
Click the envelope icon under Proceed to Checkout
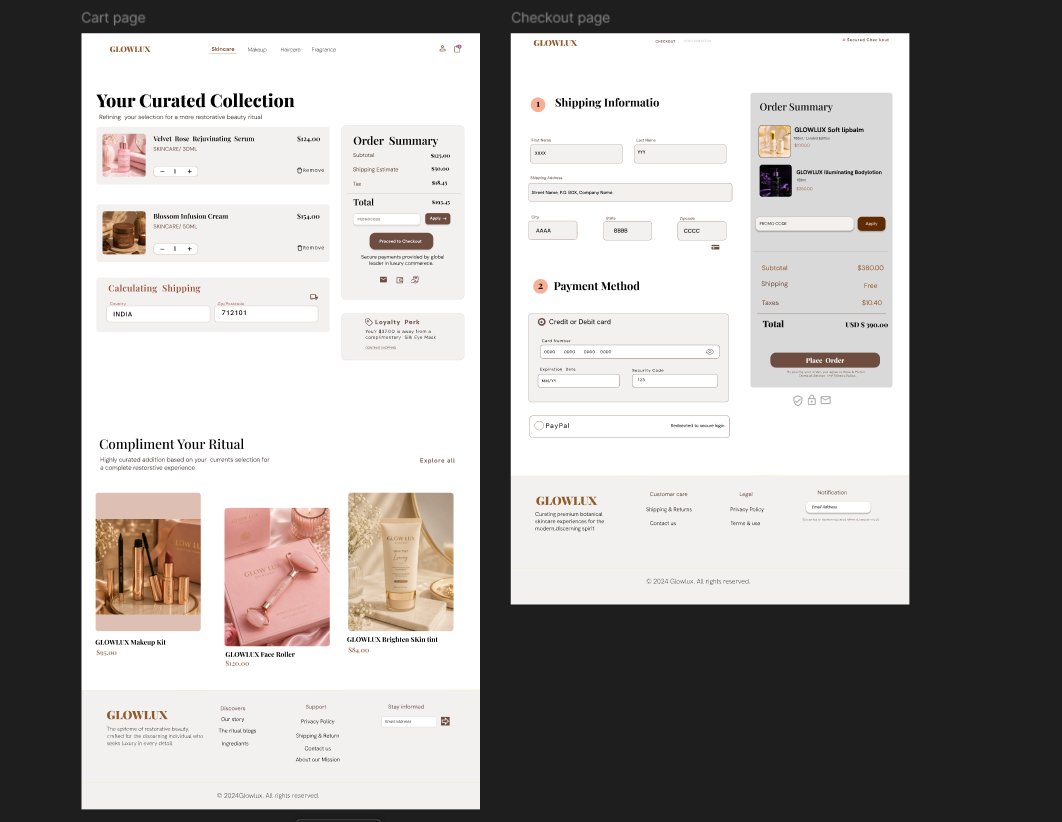pos(383,280)
